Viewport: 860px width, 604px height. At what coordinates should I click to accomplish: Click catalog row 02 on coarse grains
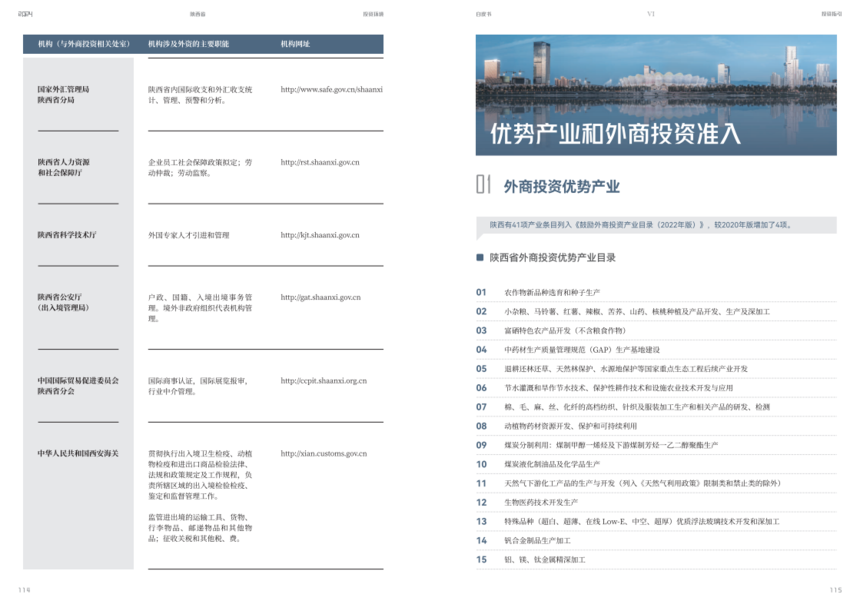(656, 312)
